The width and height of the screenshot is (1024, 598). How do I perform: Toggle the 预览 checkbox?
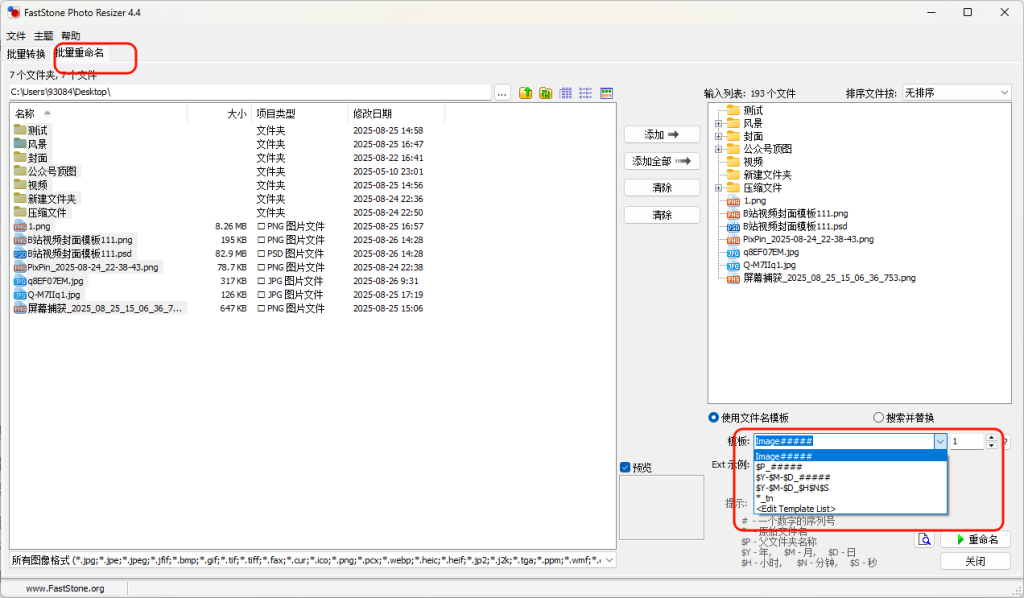(x=626, y=467)
